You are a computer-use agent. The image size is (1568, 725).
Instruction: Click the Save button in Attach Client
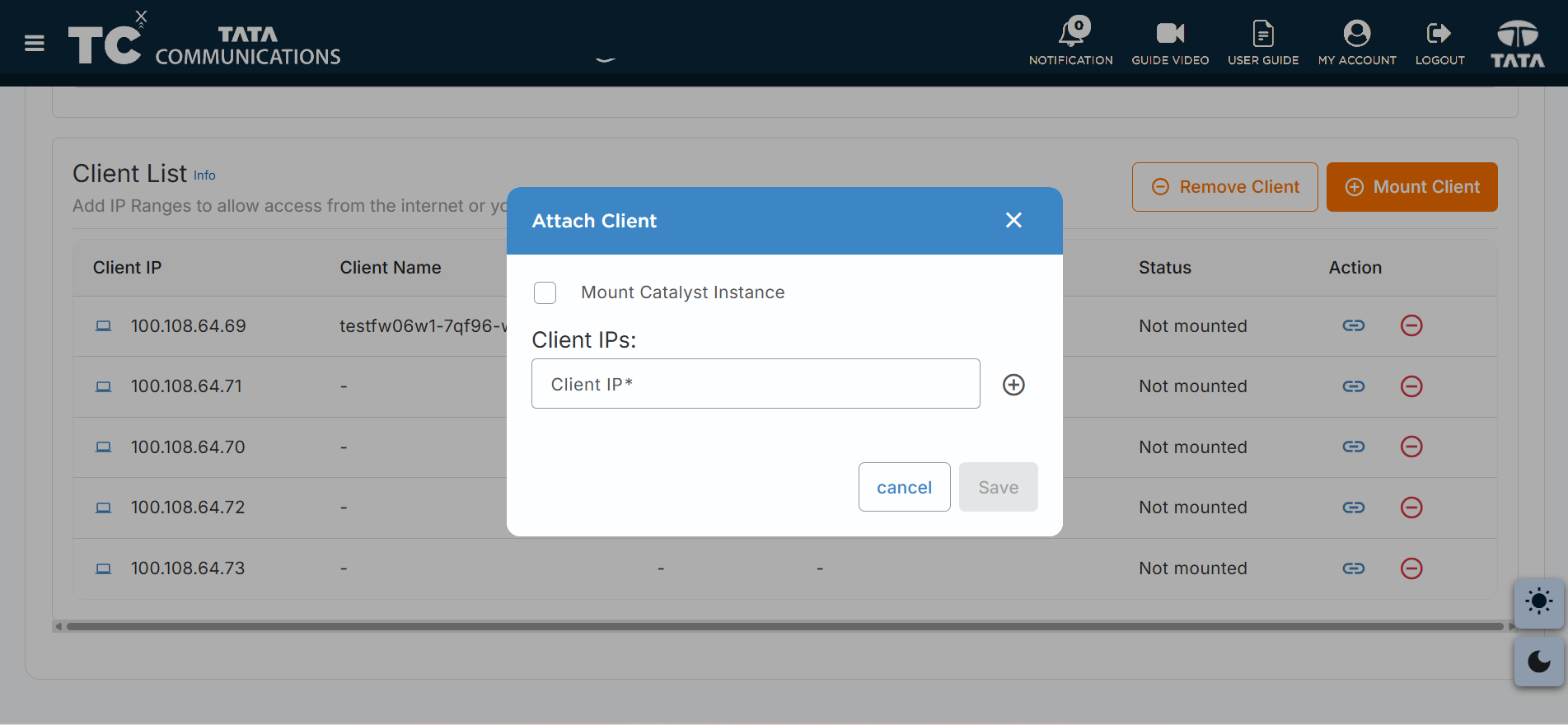pos(998,487)
